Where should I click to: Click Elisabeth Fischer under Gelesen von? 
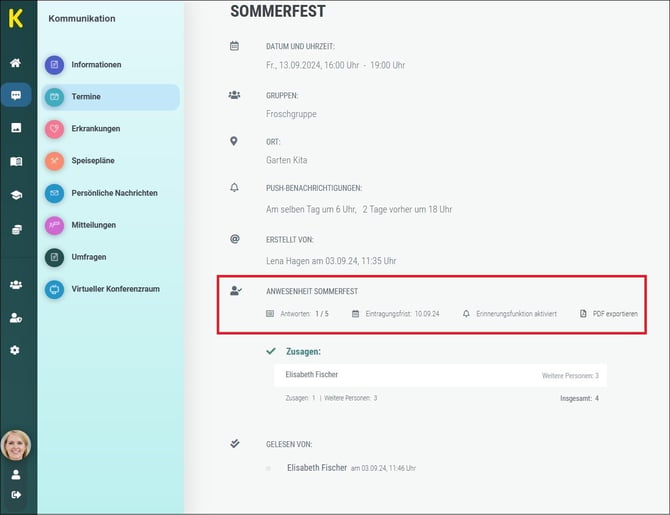click(317, 468)
